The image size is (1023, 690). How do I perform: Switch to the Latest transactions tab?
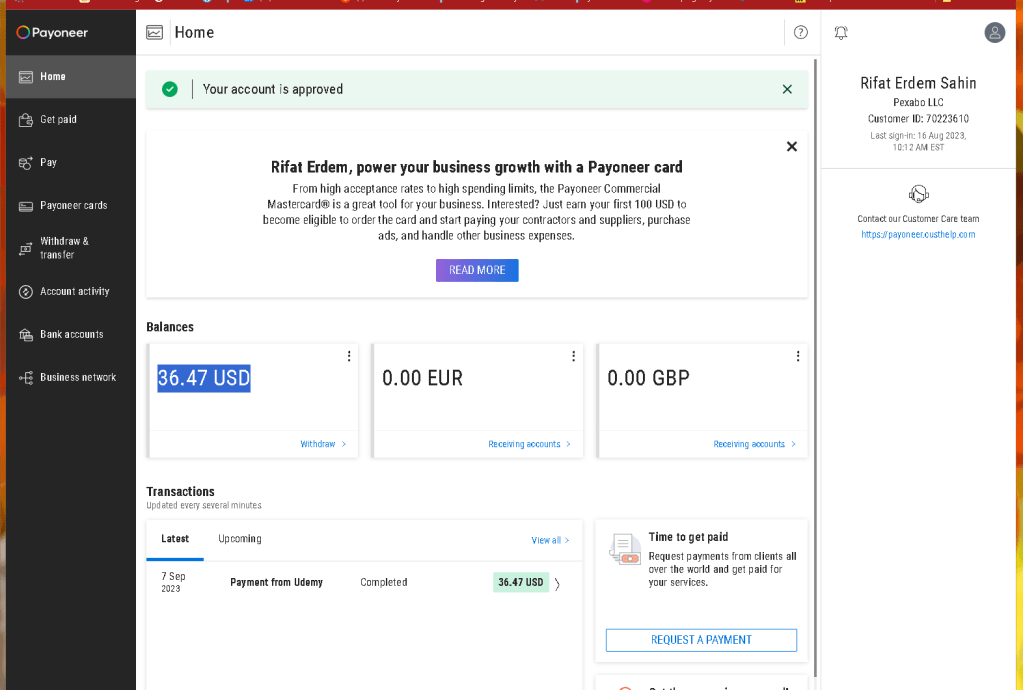[175, 539]
